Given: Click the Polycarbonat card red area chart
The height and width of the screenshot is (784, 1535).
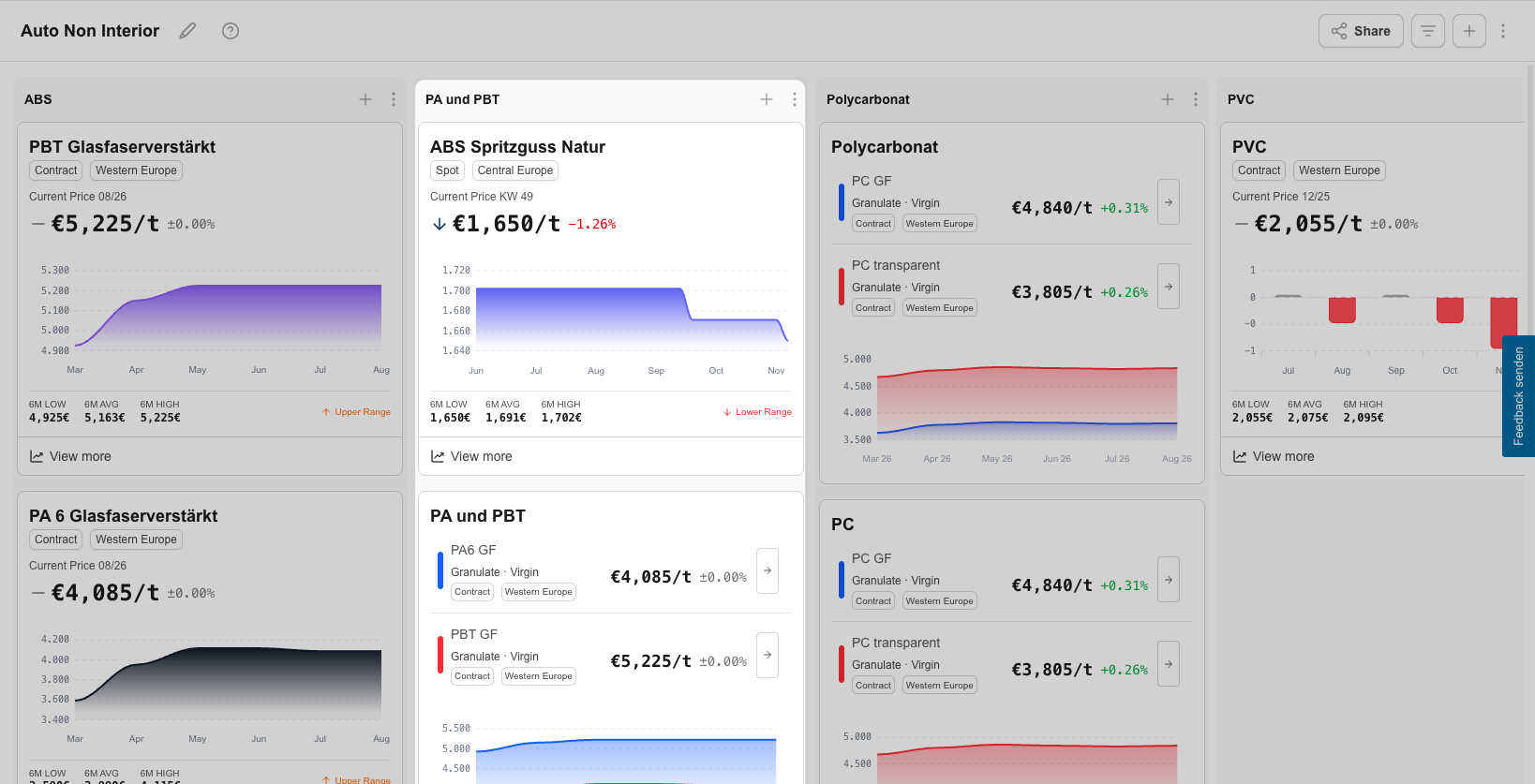Looking at the screenshot, I should tap(1027, 403).
